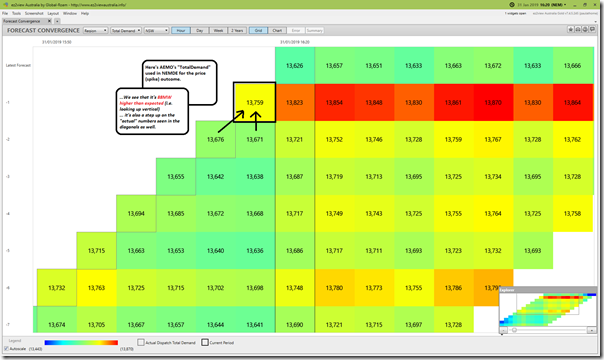
Task: Open the Region dropdown
Action: (x=95, y=30)
